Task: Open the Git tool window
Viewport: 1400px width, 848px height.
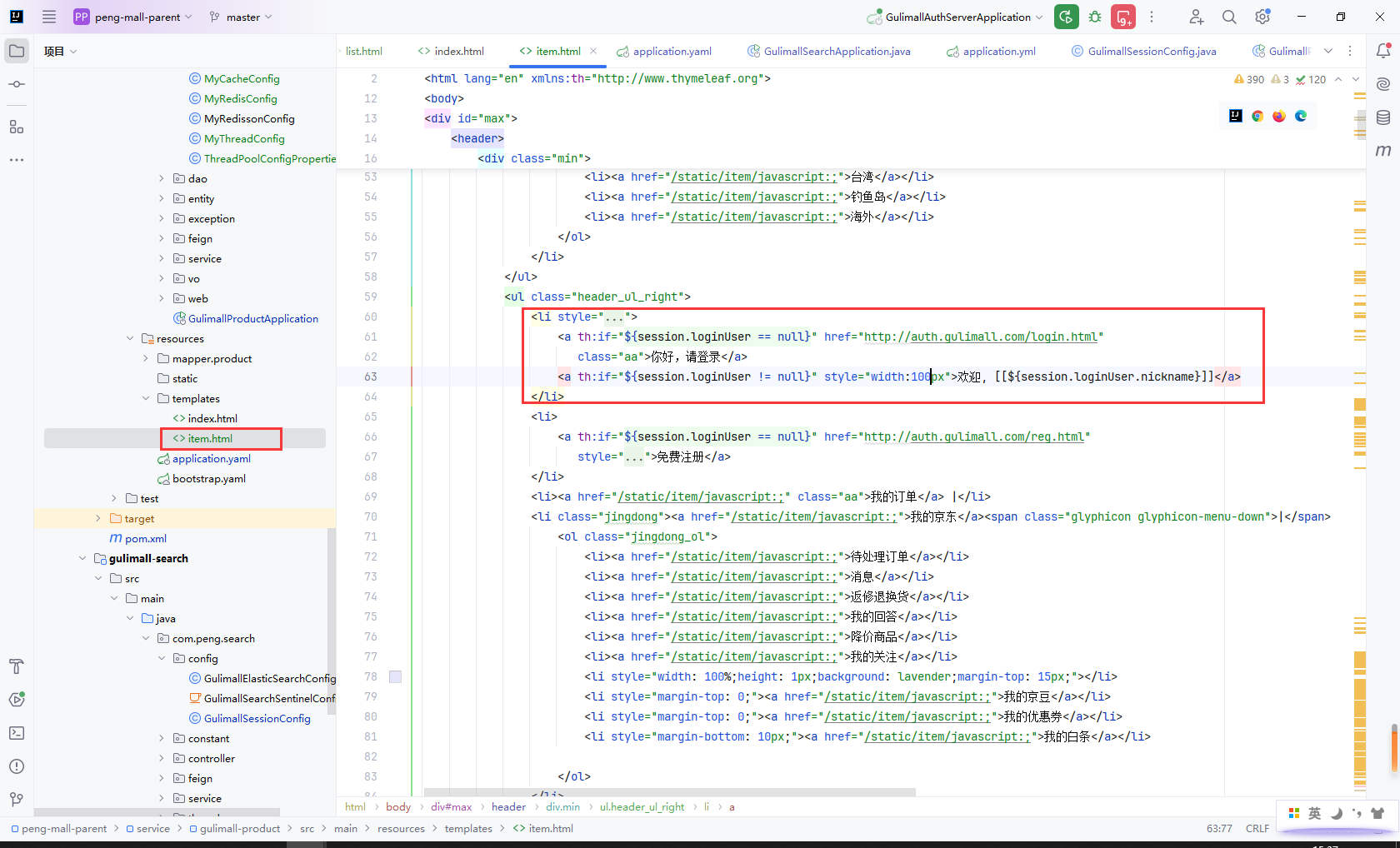Action: [x=17, y=800]
